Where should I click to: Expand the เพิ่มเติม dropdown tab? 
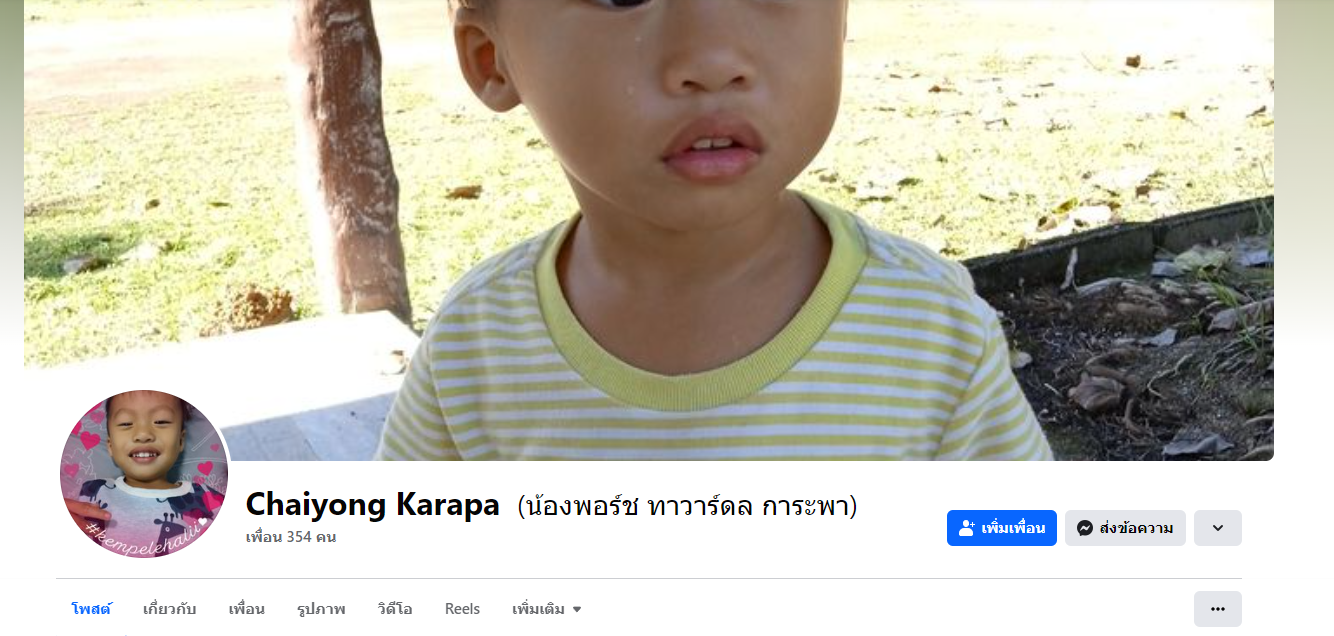(546, 609)
